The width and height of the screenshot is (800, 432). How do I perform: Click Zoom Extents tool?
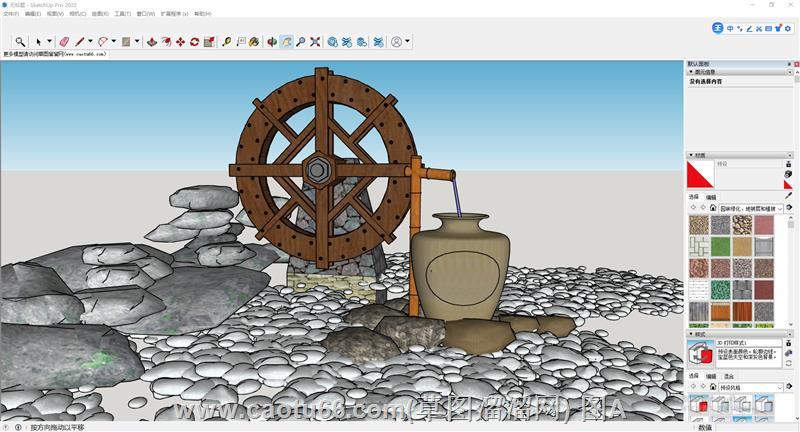(x=315, y=42)
